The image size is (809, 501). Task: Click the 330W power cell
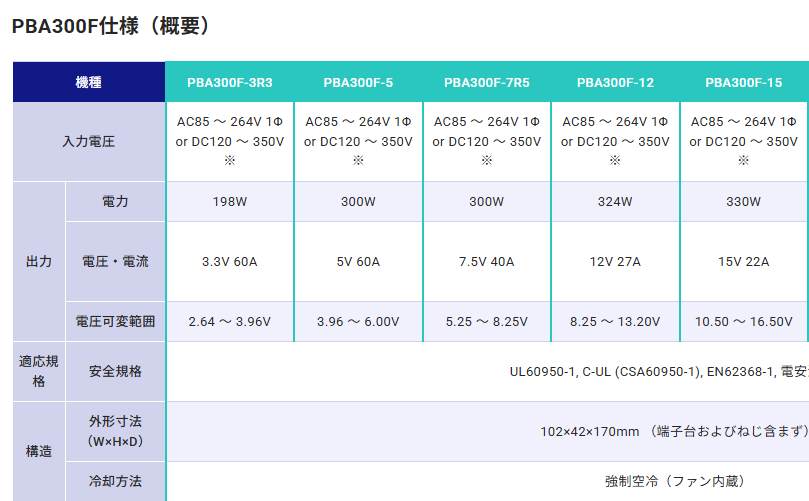[x=744, y=202]
